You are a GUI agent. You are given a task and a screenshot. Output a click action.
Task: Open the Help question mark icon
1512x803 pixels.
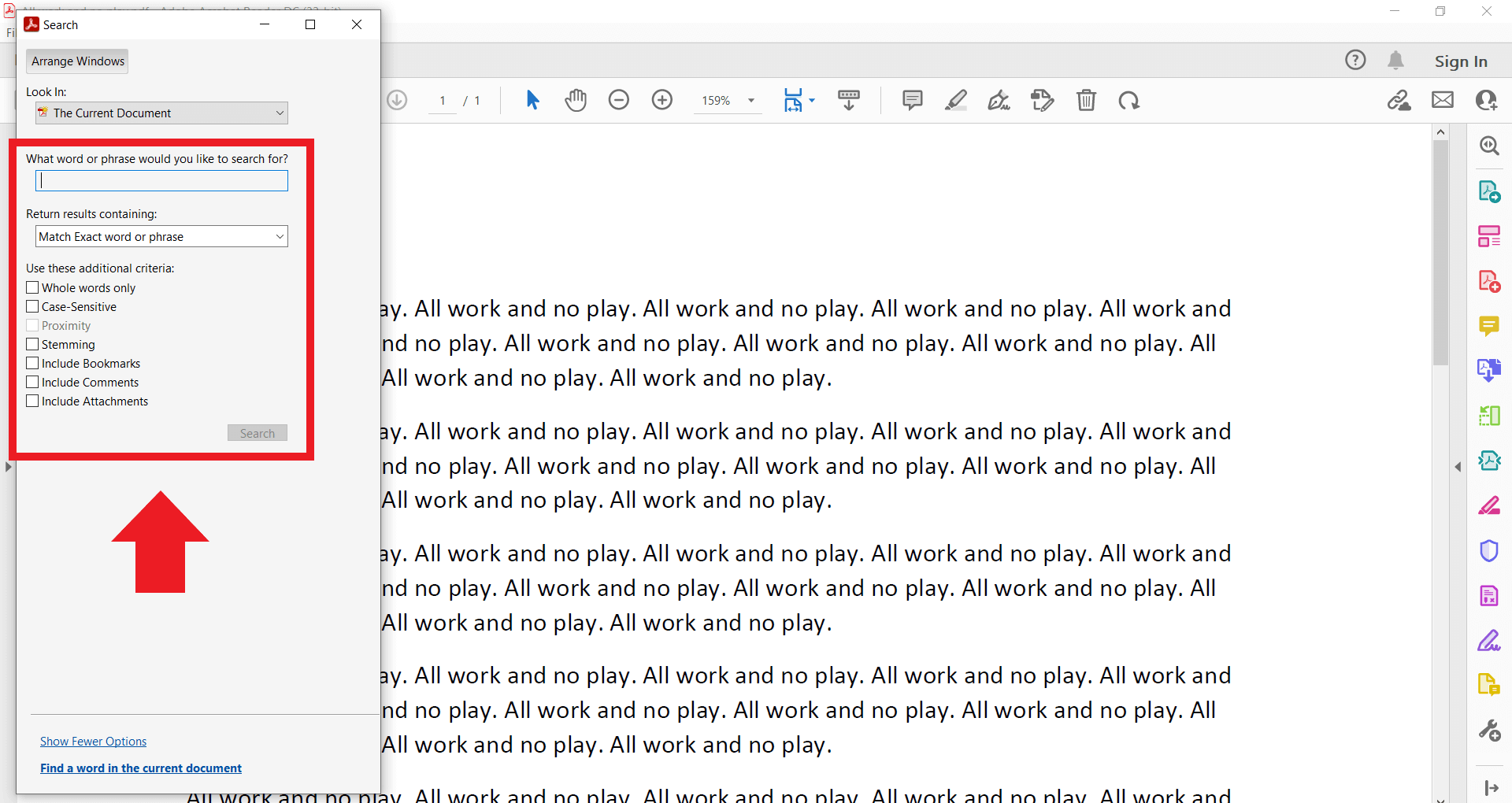(x=1355, y=60)
